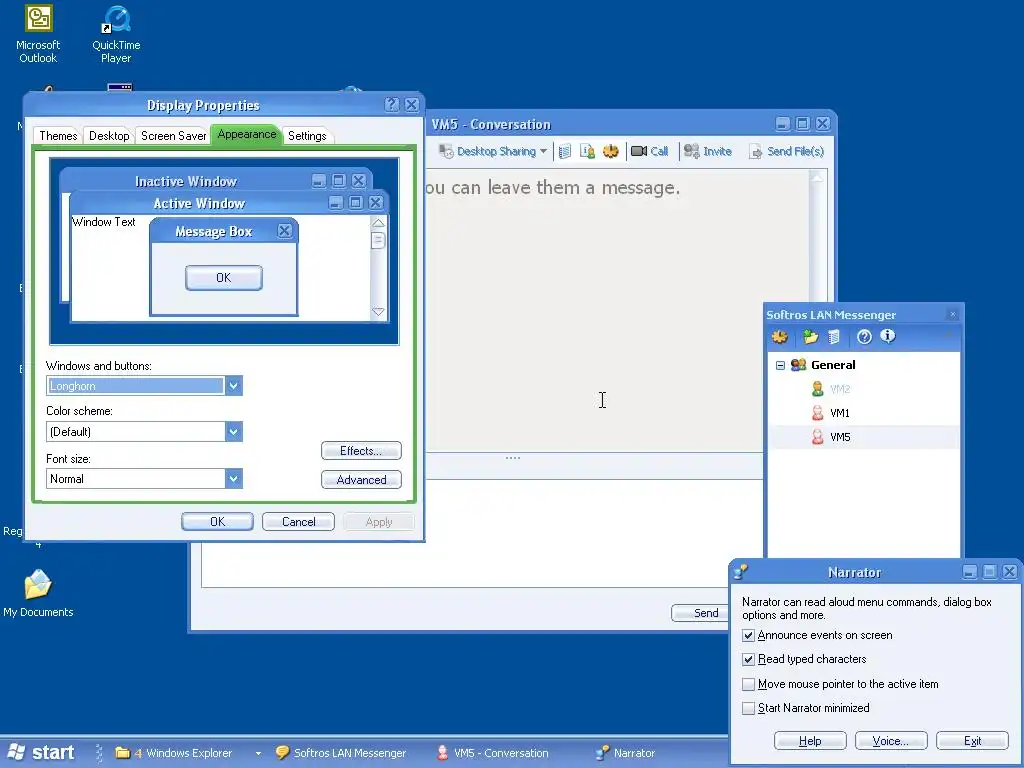
Task: Expand the Windows Explorer taskbar group arrow
Action: pos(258,753)
